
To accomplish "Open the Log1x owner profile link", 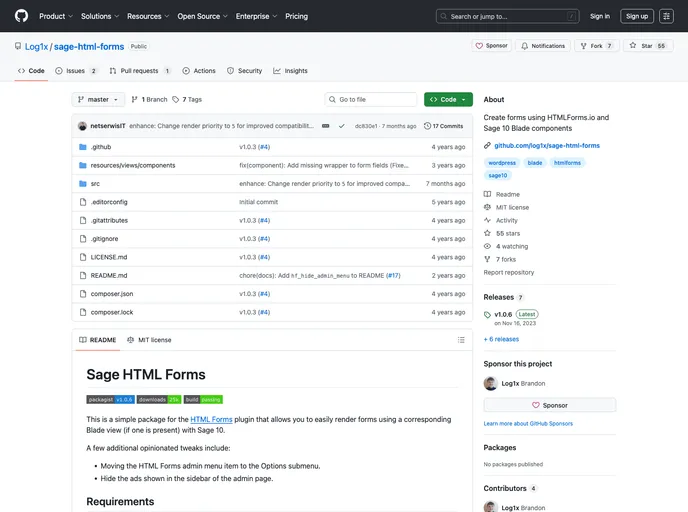I will click(x=36, y=47).
